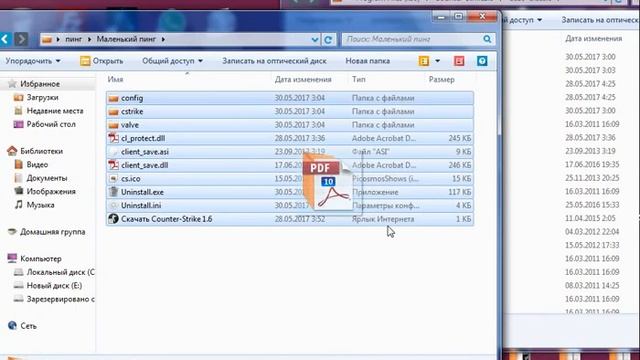
Task: Sort by the Имя column header
Action: pyautogui.click(x=116, y=80)
